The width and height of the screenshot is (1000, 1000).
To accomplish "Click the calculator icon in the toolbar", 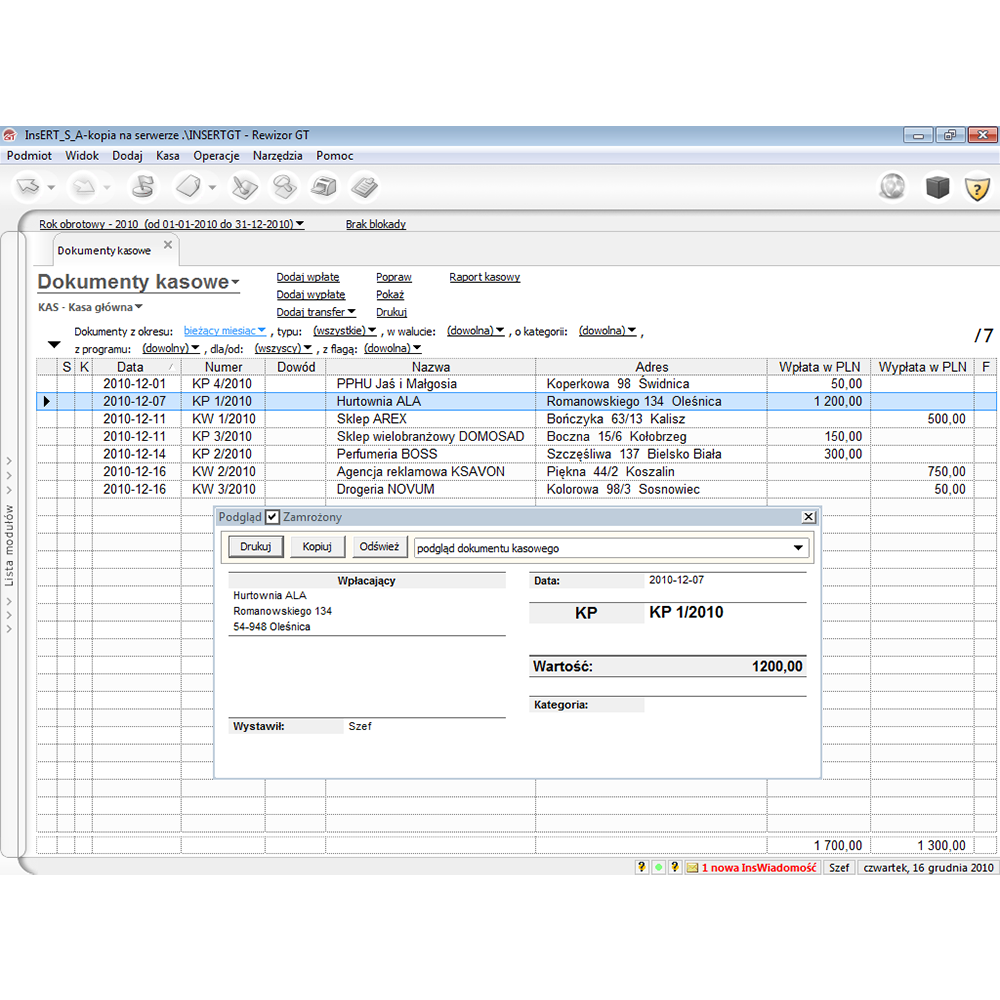I will (322, 187).
